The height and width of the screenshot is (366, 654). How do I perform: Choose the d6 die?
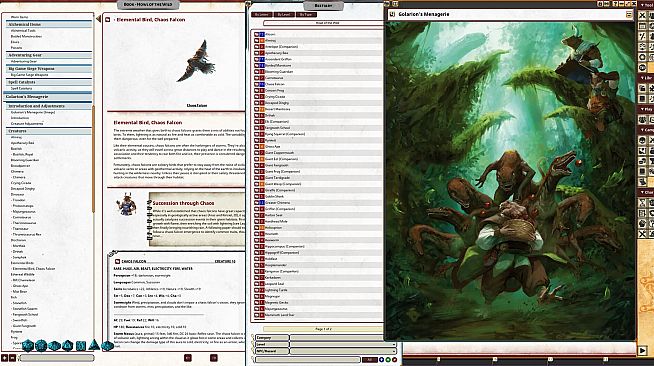(80, 346)
